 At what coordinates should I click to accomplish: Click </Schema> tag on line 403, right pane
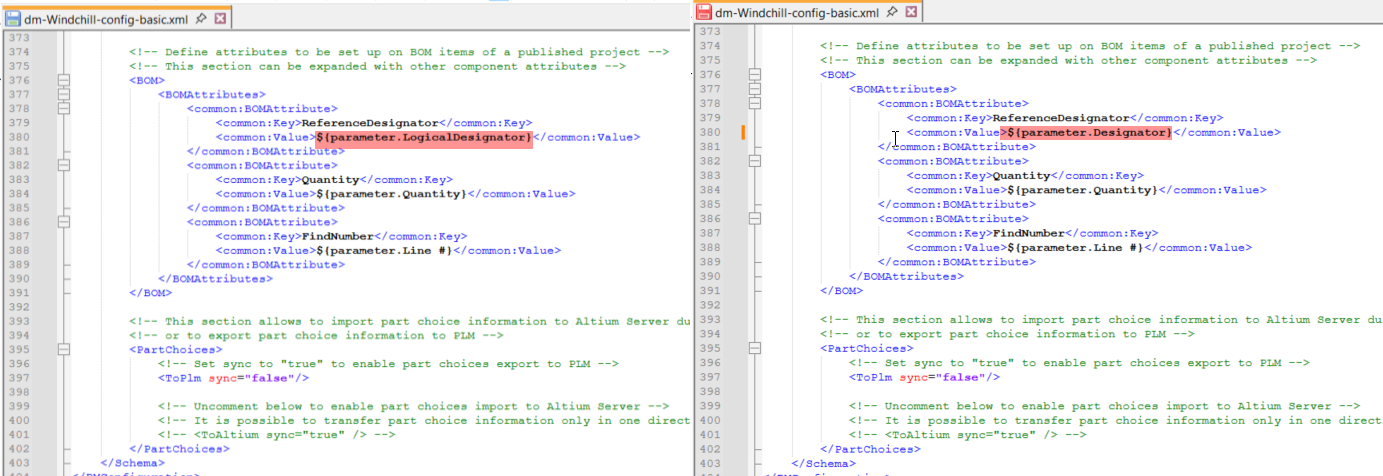tap(823, 463)
